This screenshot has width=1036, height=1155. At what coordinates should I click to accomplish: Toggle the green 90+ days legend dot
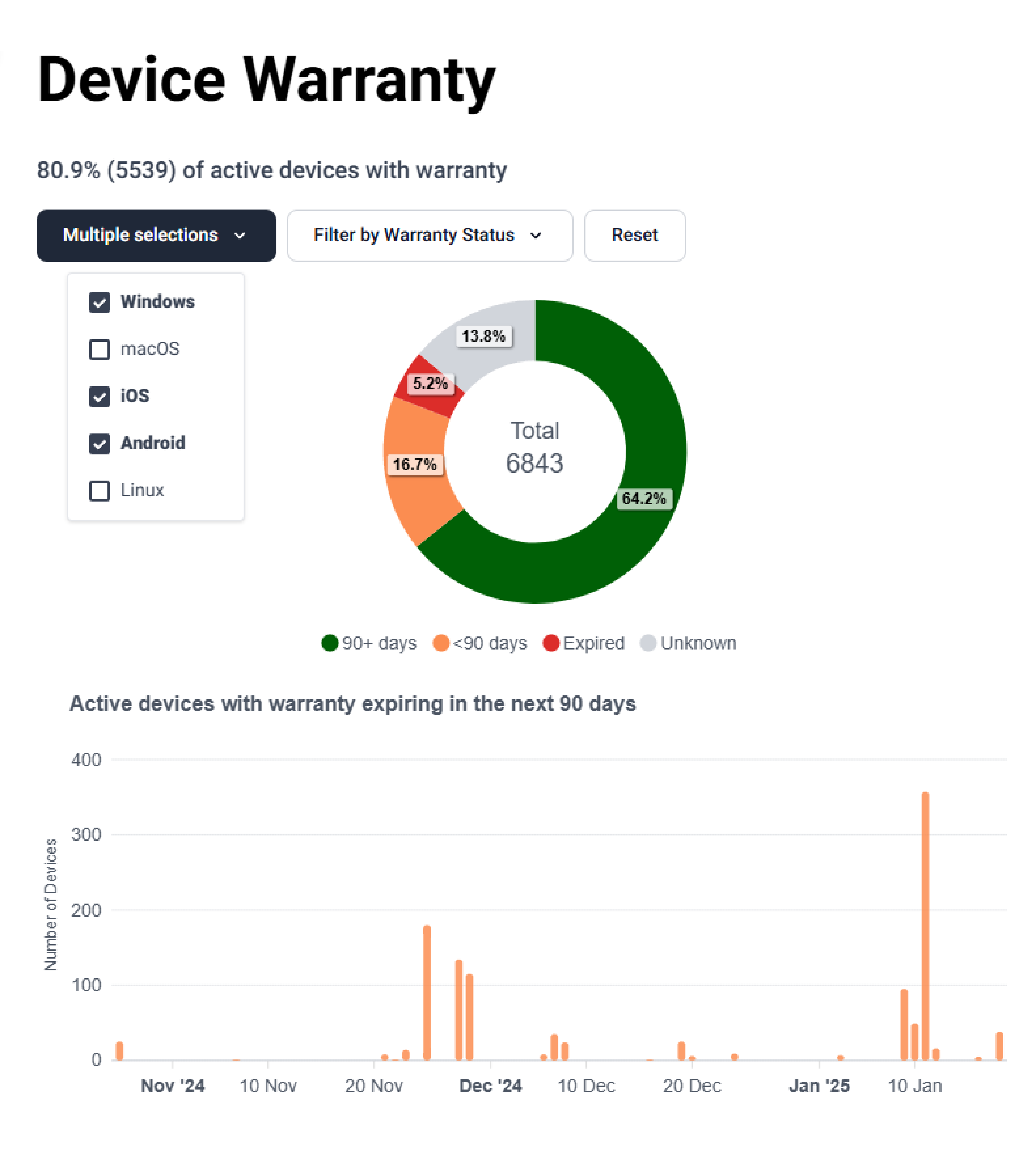pyautogui.click(x=330, y=643)
